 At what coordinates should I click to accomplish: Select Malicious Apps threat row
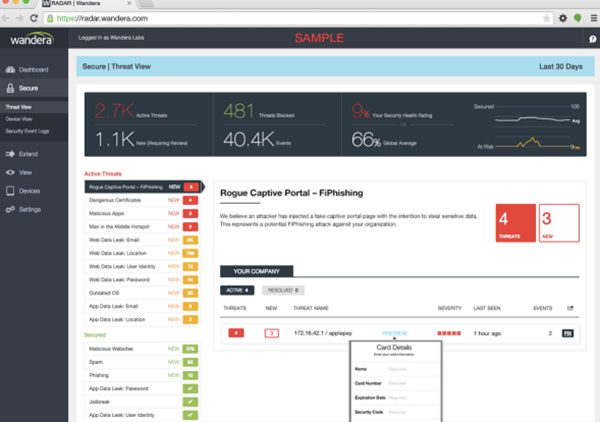(x=142, y=213)
